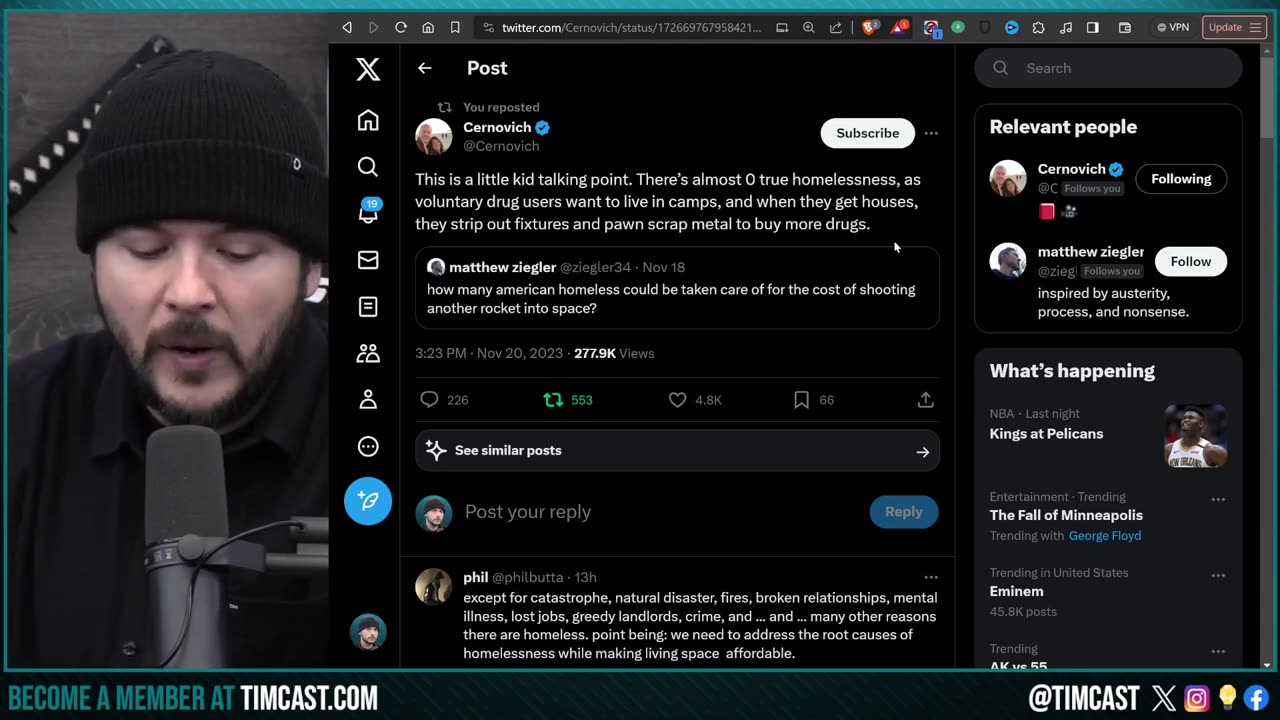This screenshot has height=720, width=1280.
Task: Click the X logo home icon
Action: (368, 69)
